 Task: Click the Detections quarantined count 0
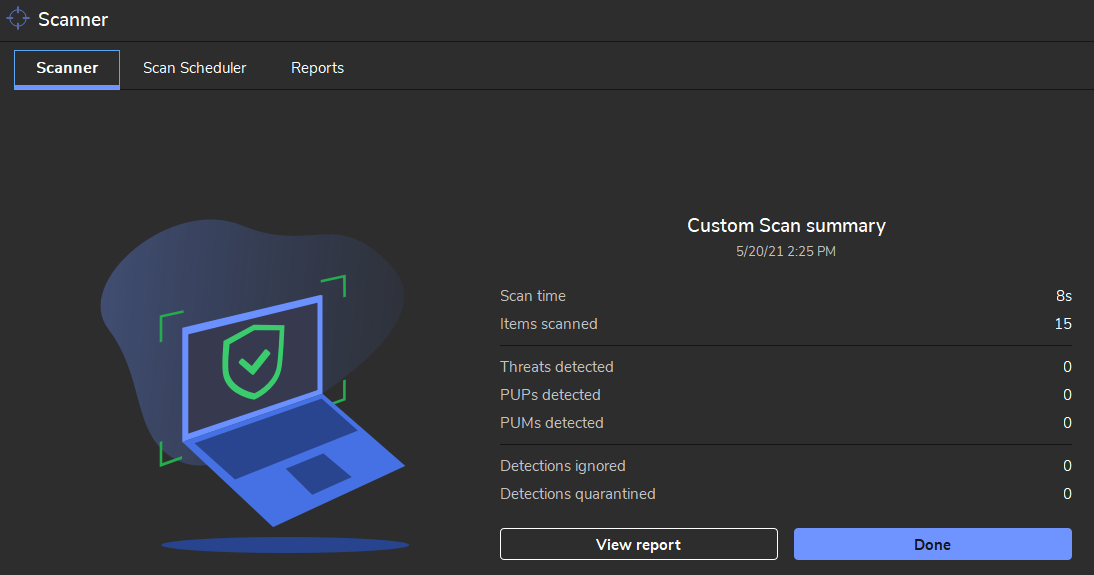tap(1067, 494)
